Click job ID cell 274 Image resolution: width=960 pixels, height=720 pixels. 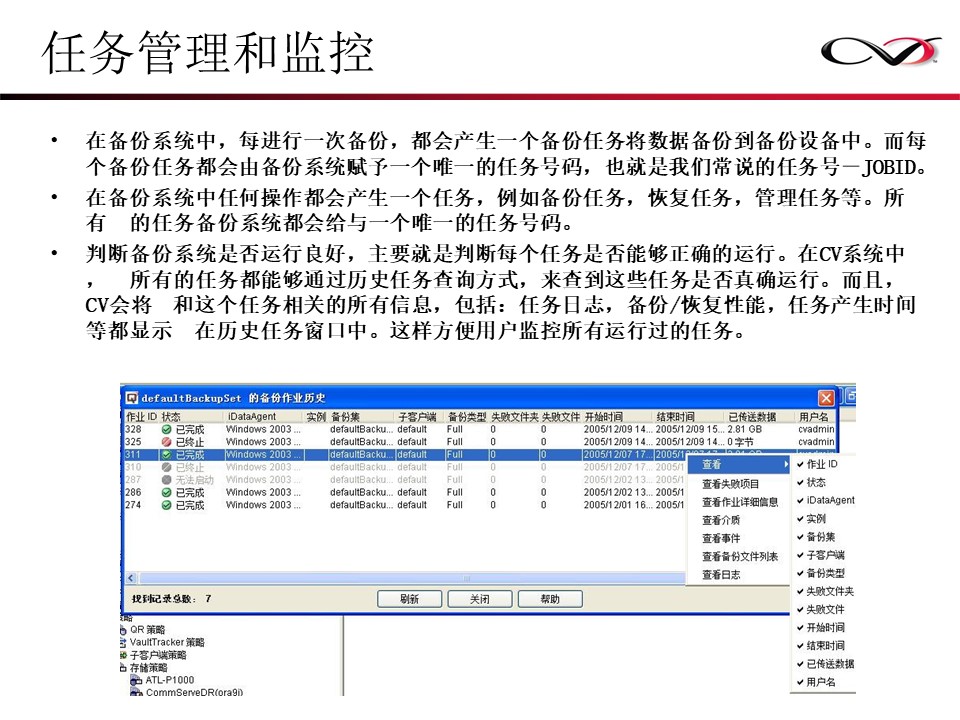tap(133, 505)
